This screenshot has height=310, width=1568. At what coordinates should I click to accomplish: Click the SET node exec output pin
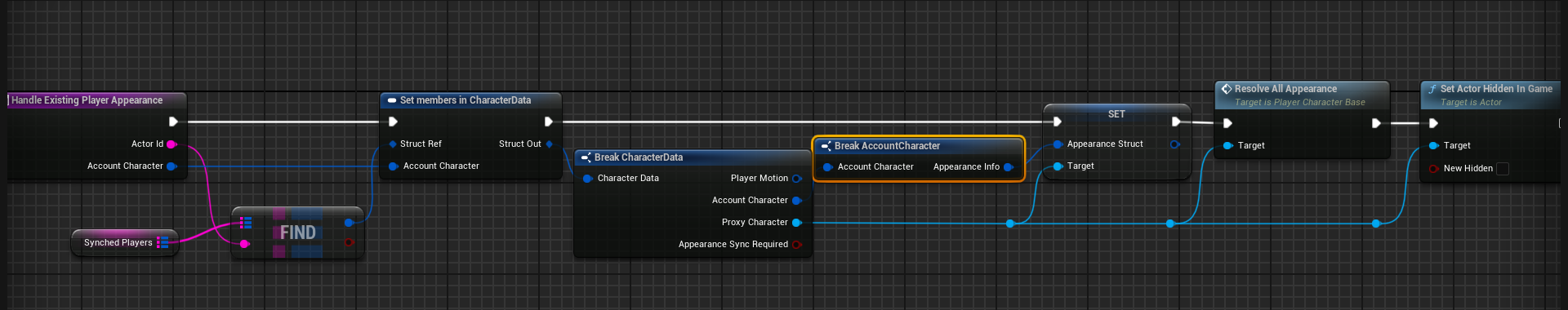pyautogui.click(x=1176, y=122)
